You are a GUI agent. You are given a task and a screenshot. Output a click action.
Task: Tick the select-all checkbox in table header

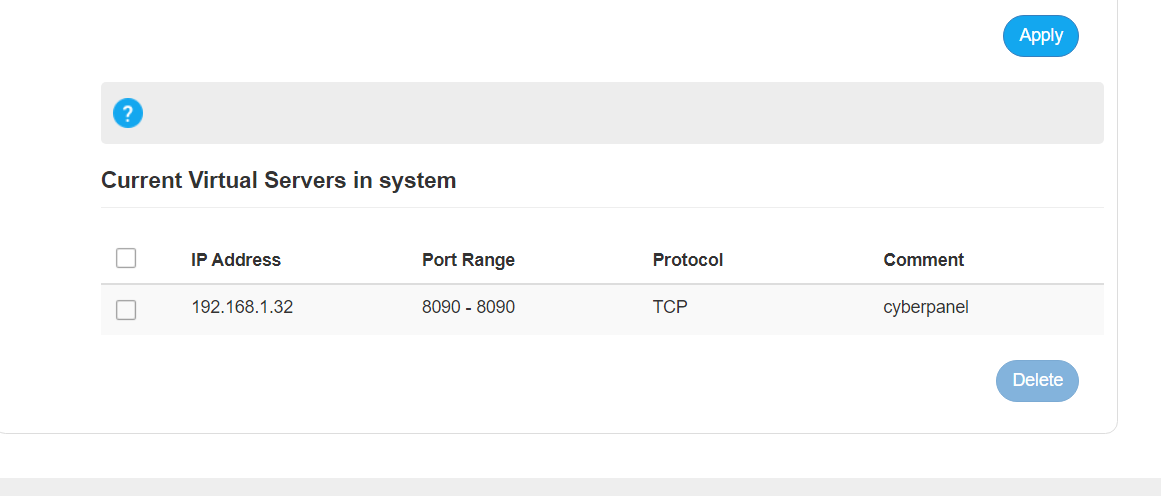coord(126,258)
